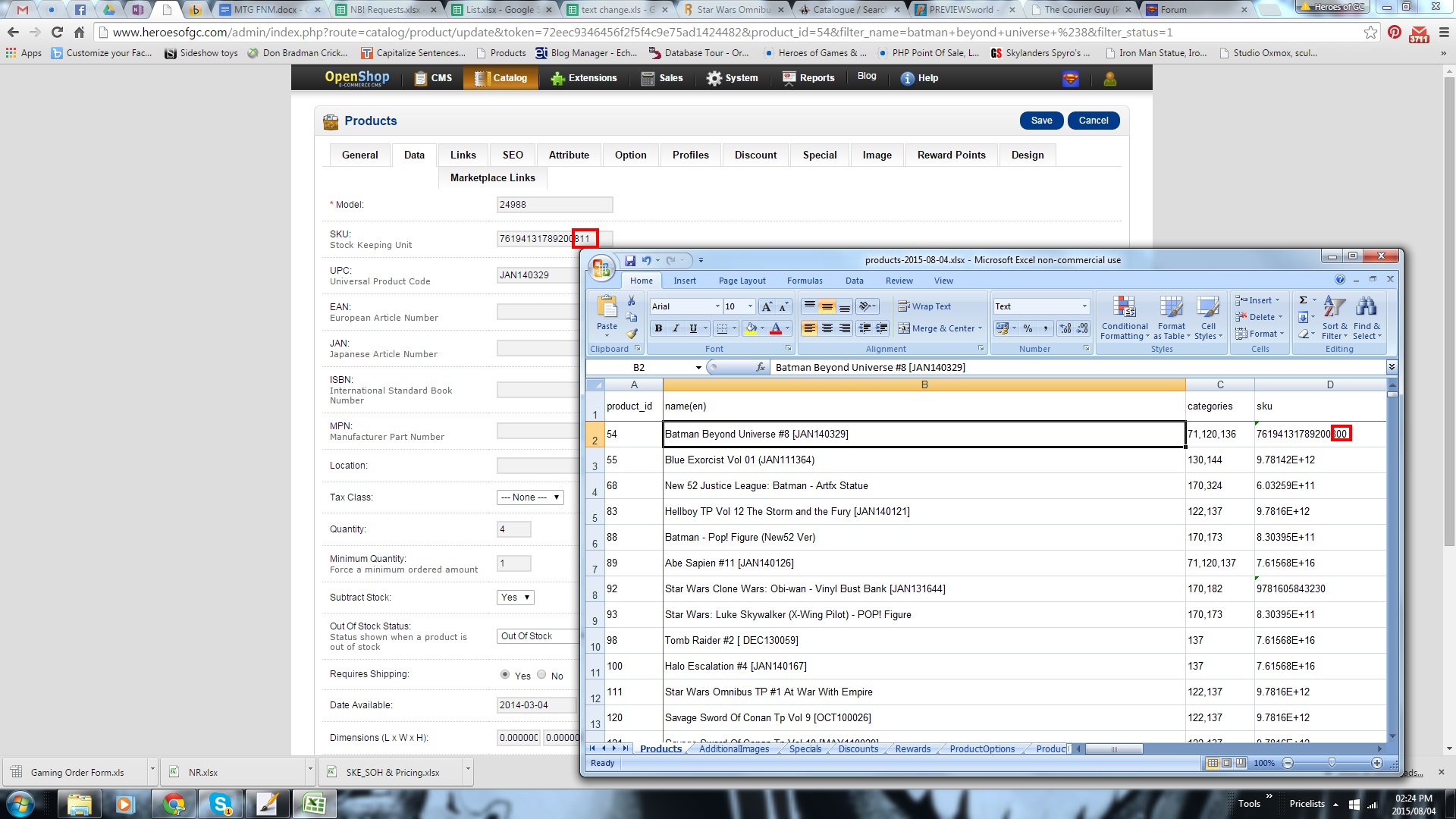Click the AutoSum sigma icon
The width and height of the screenshot is (1456, 819).
tap(1303, 300)
